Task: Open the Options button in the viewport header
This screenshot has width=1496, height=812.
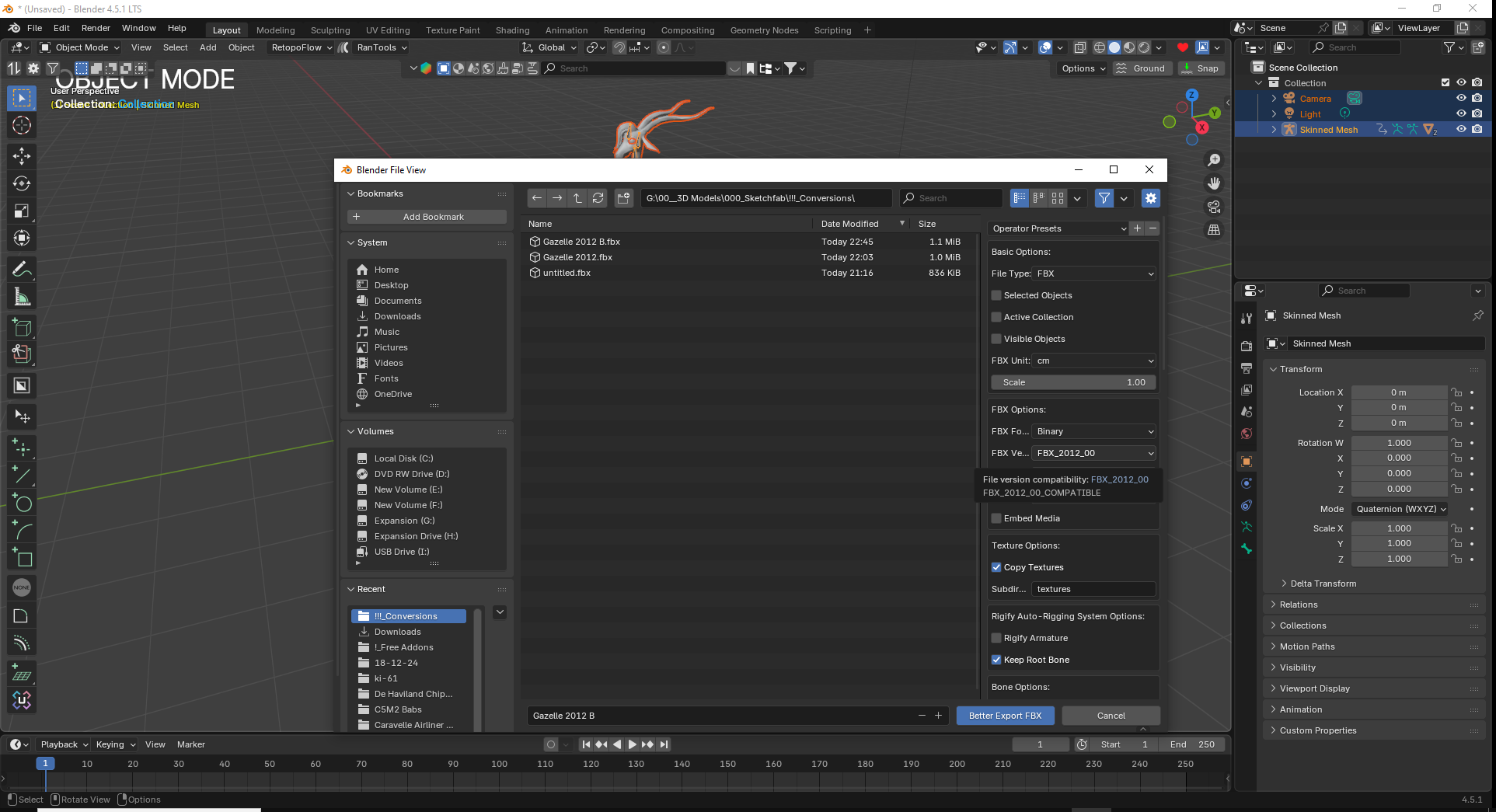Action: (x=1083, y=68)
